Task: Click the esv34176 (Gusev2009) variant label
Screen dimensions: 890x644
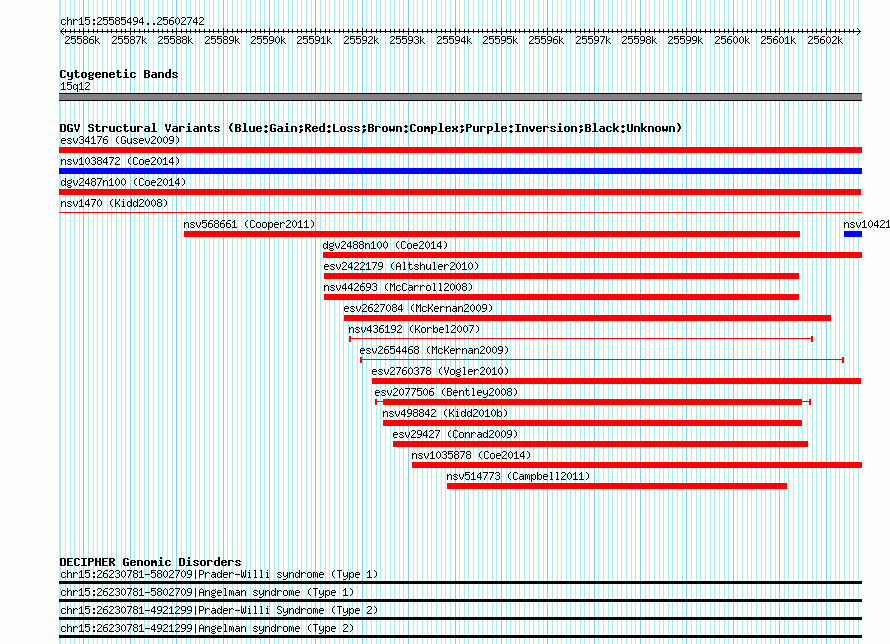Action: click(x=120, y=140)
